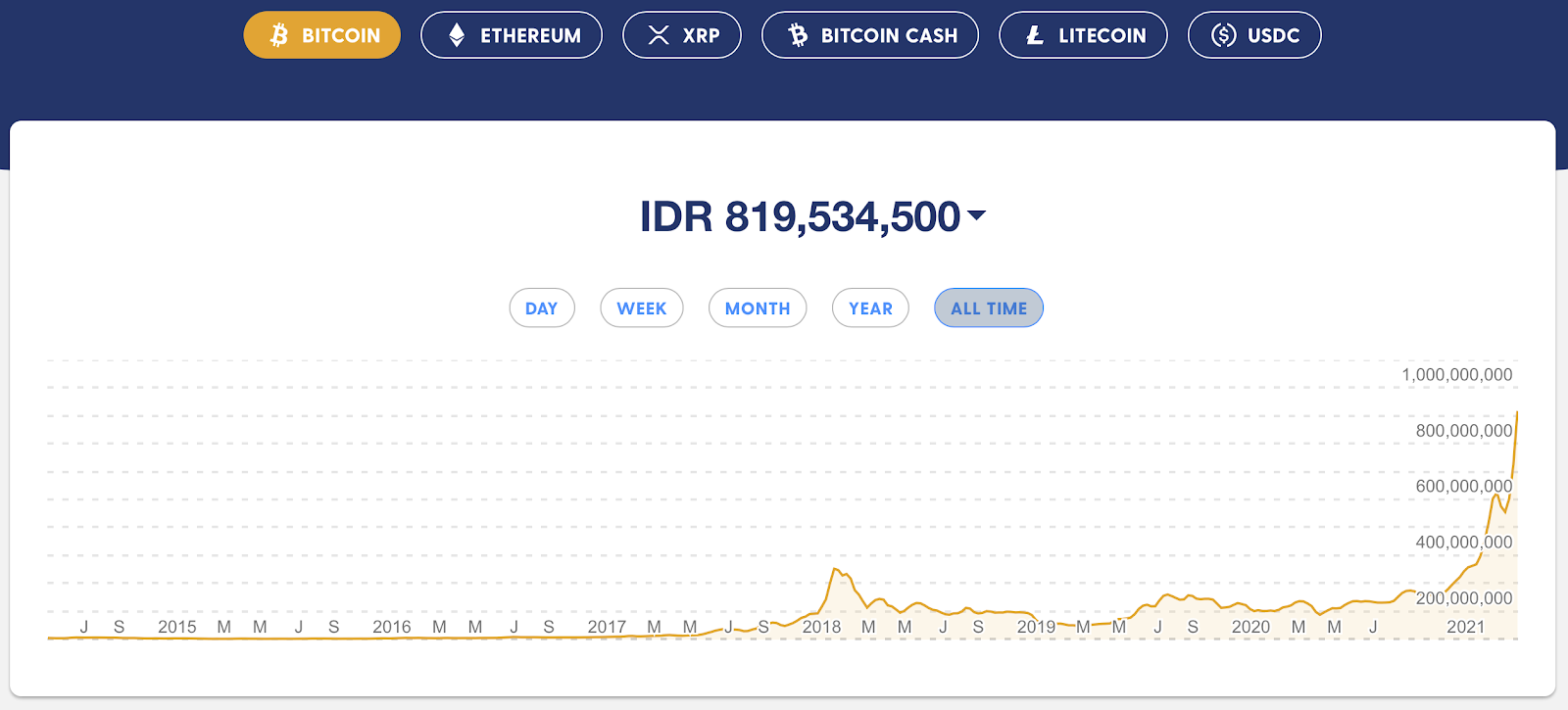Select the YEAR button
1568x710 pixels.
point(870,308)
